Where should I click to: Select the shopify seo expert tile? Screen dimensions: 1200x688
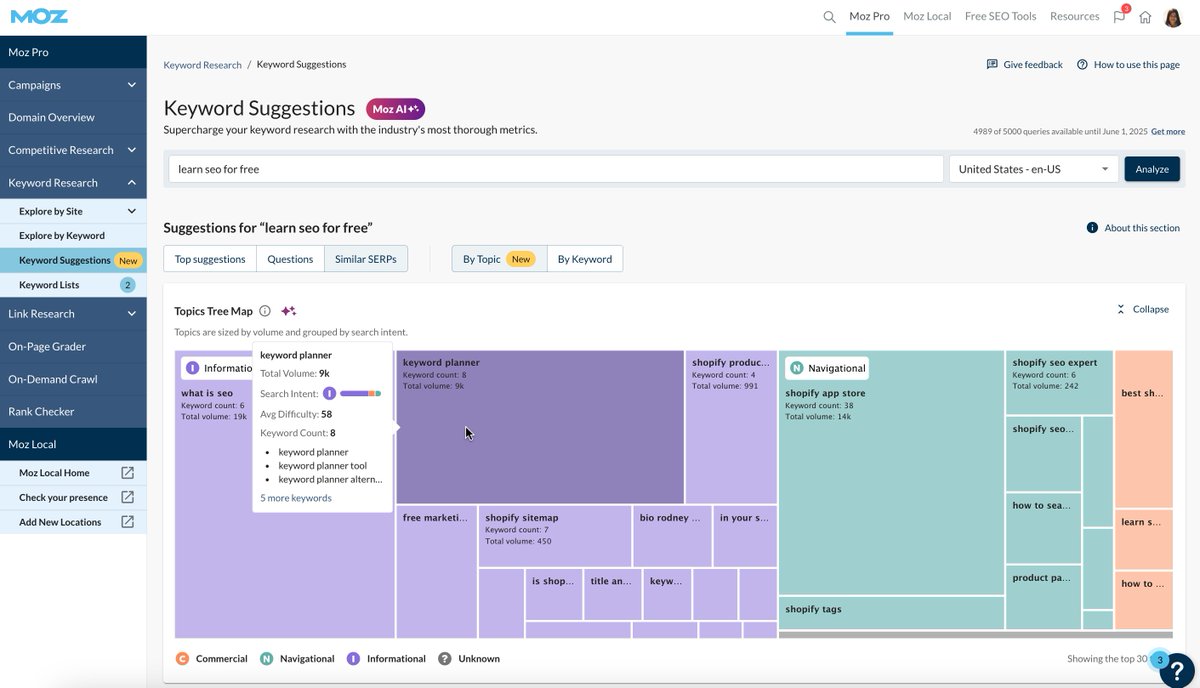click(1059, 383)
